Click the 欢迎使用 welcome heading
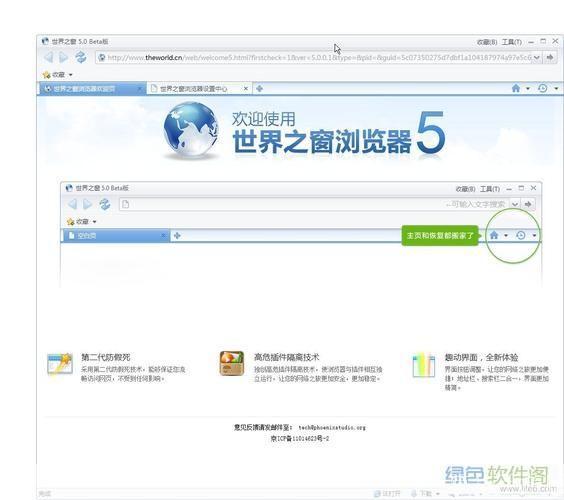Image resolution: width=564 pixels, height=500 pixels. point(263,119)
